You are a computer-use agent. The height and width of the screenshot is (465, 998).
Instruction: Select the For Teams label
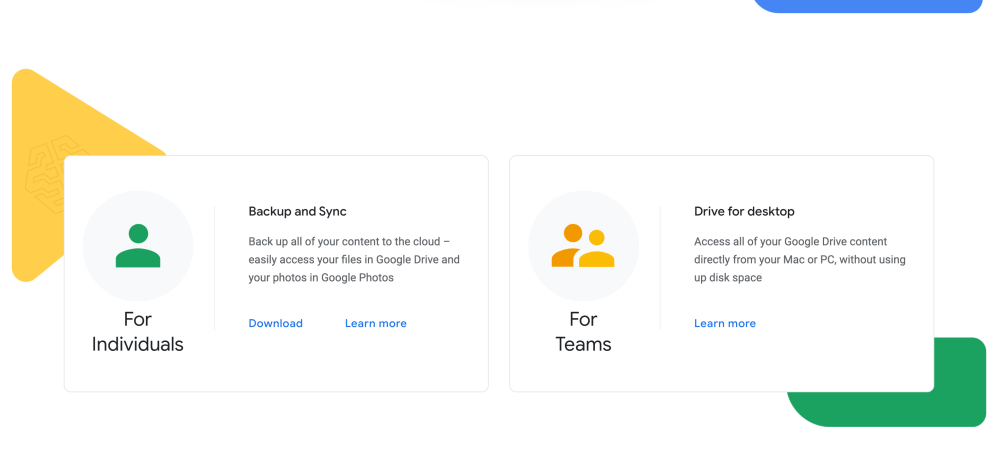coord(583,332)
